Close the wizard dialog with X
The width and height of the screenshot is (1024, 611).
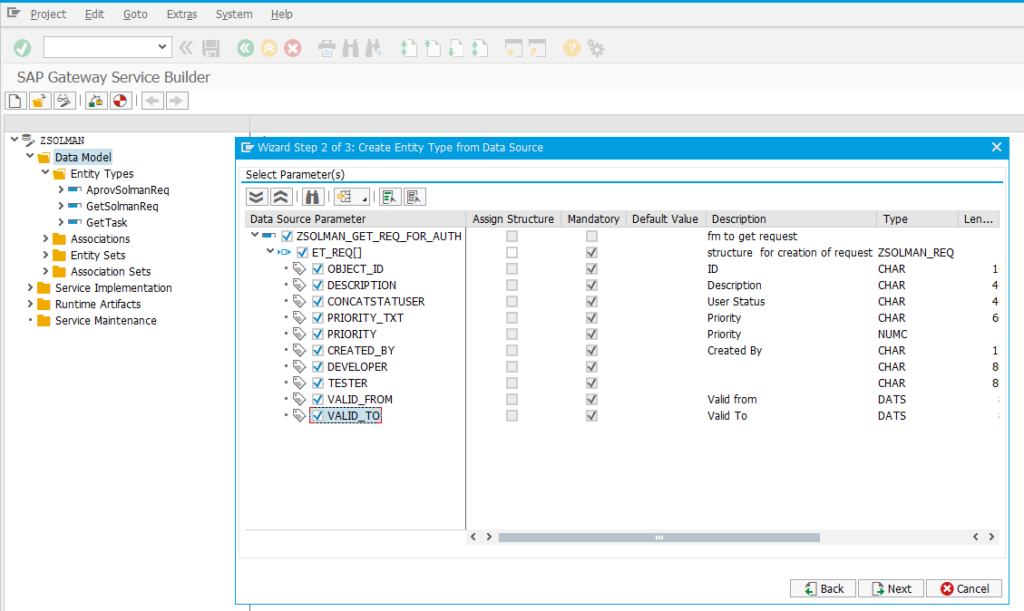pos(997,147)
